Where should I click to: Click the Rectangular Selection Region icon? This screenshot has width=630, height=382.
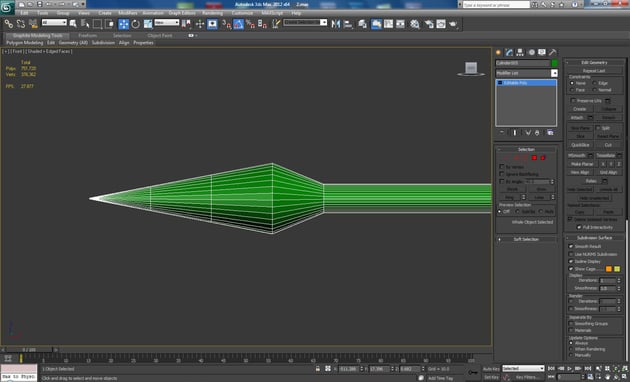pyautogui.click(x=97, y=24)
